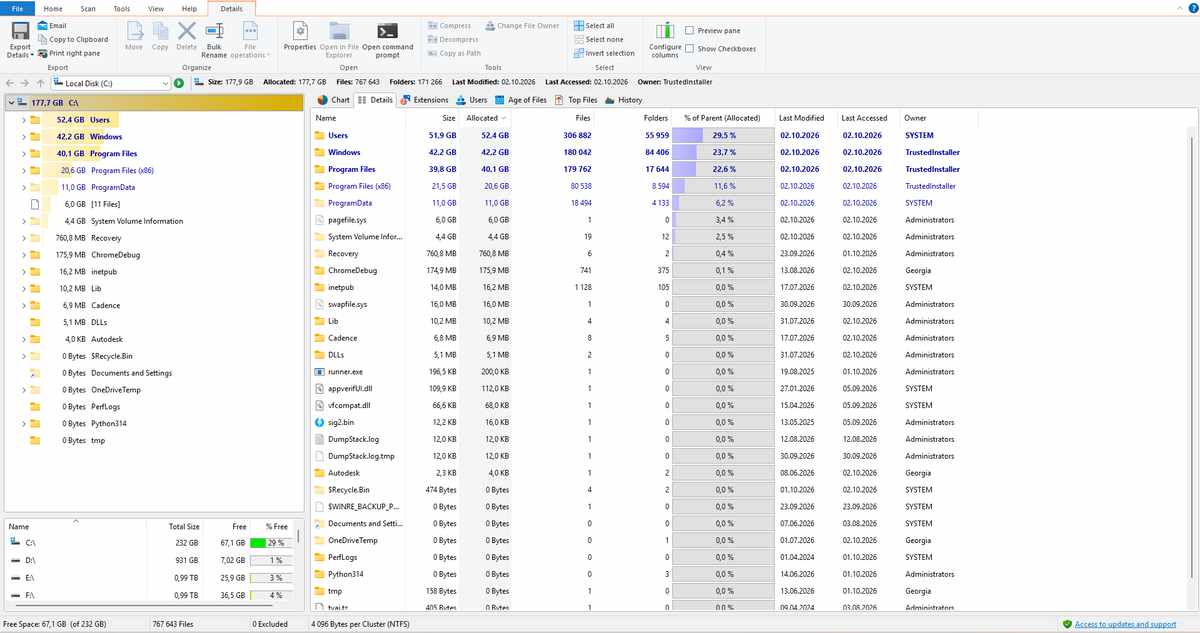Switch to the Extensions tab

point(424,100)
